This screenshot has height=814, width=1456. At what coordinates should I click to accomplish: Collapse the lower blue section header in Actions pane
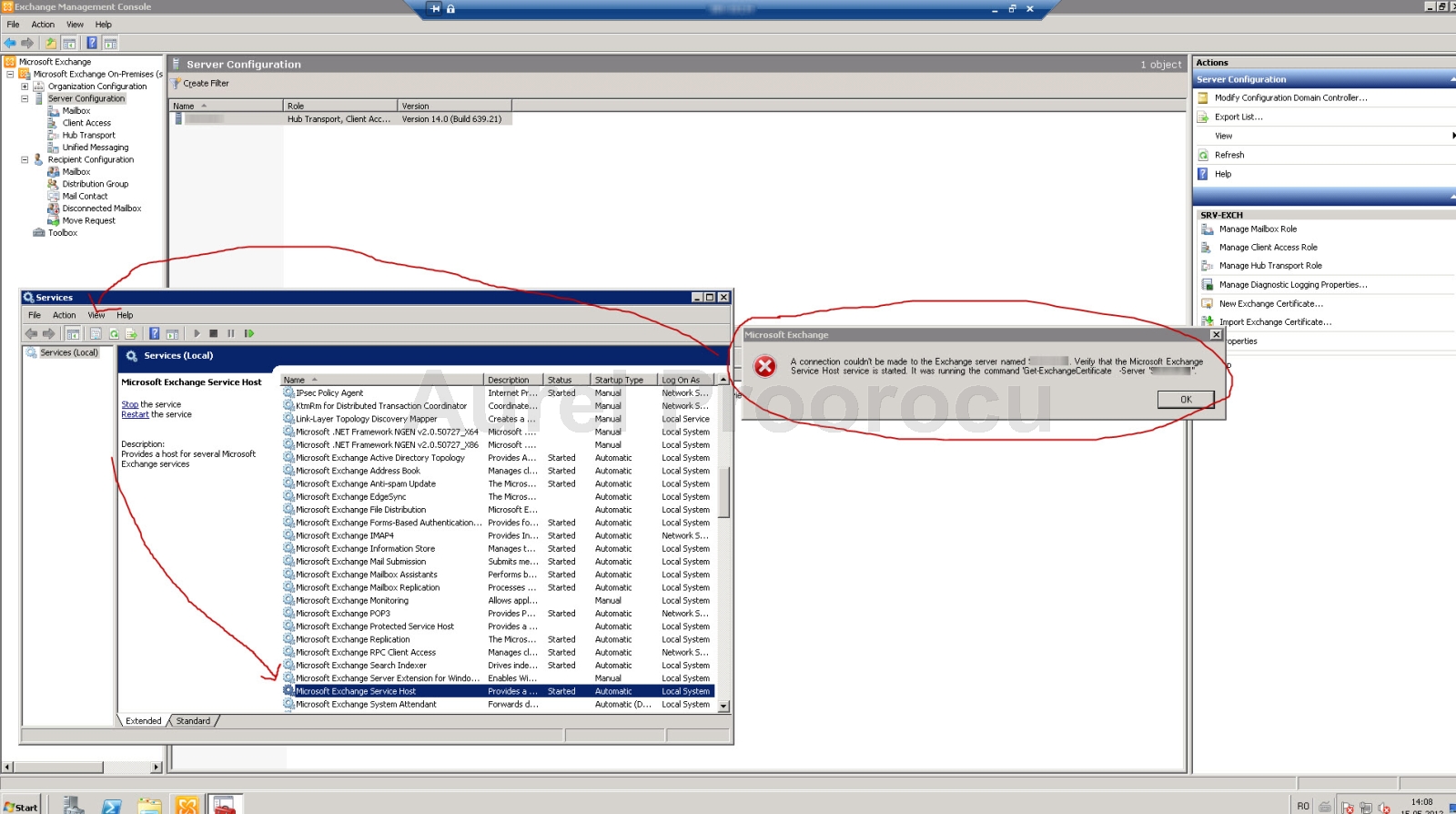[x=1452, y=197]
